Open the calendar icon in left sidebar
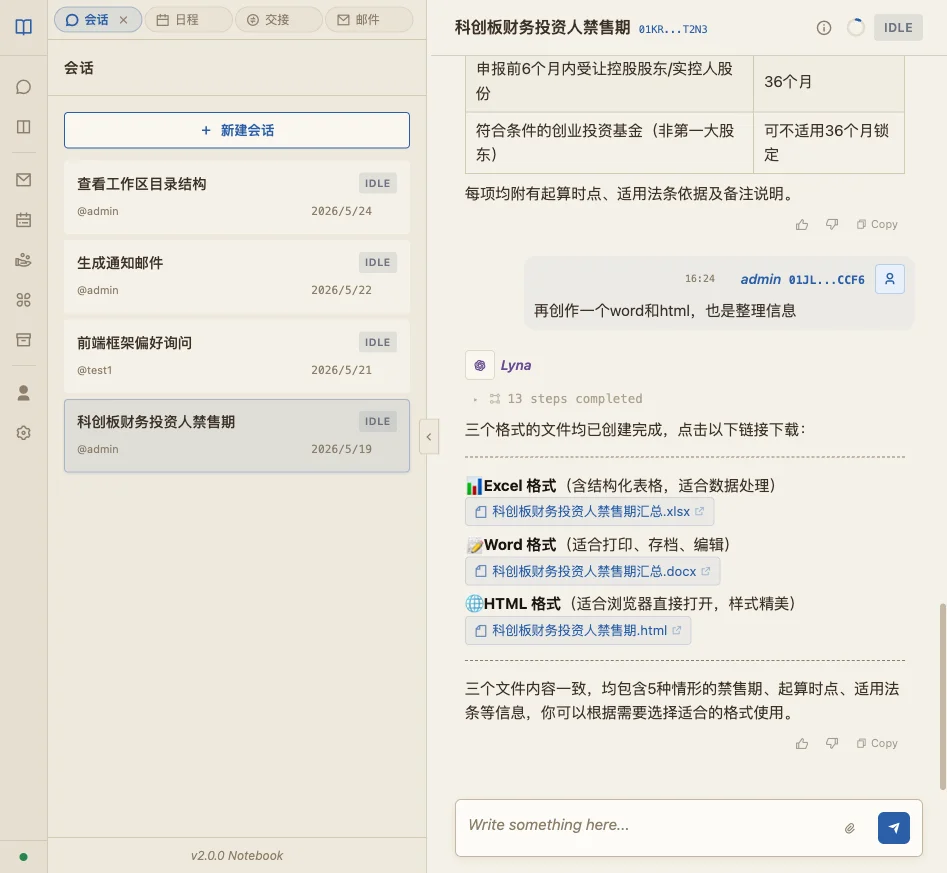The image size is (947, 873). 24,220
